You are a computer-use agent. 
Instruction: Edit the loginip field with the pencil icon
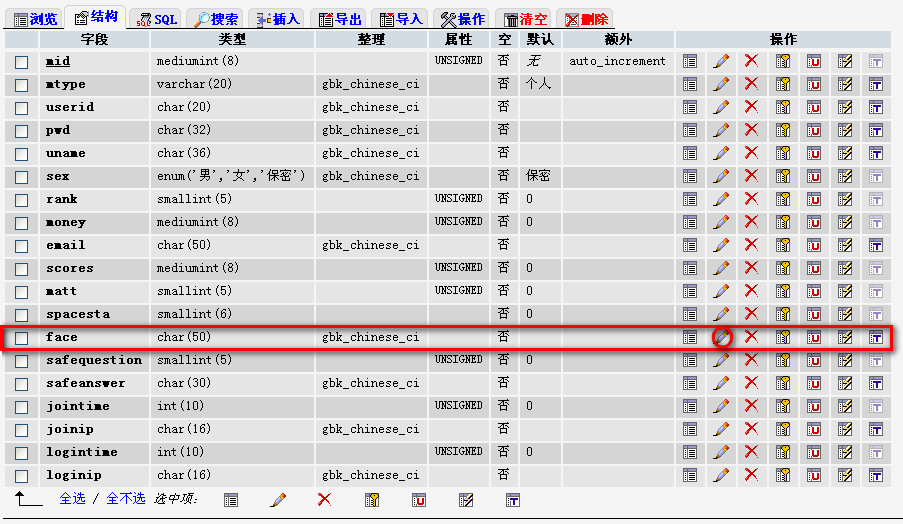tap(721, 475)
